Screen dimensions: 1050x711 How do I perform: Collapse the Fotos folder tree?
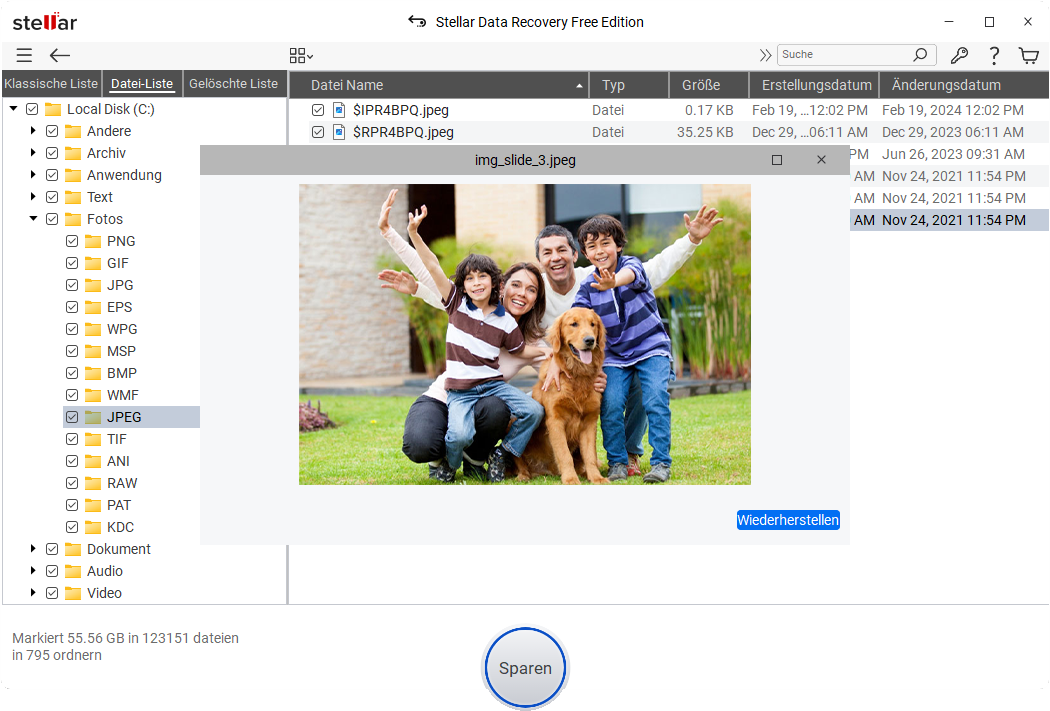tap(33, 219)
